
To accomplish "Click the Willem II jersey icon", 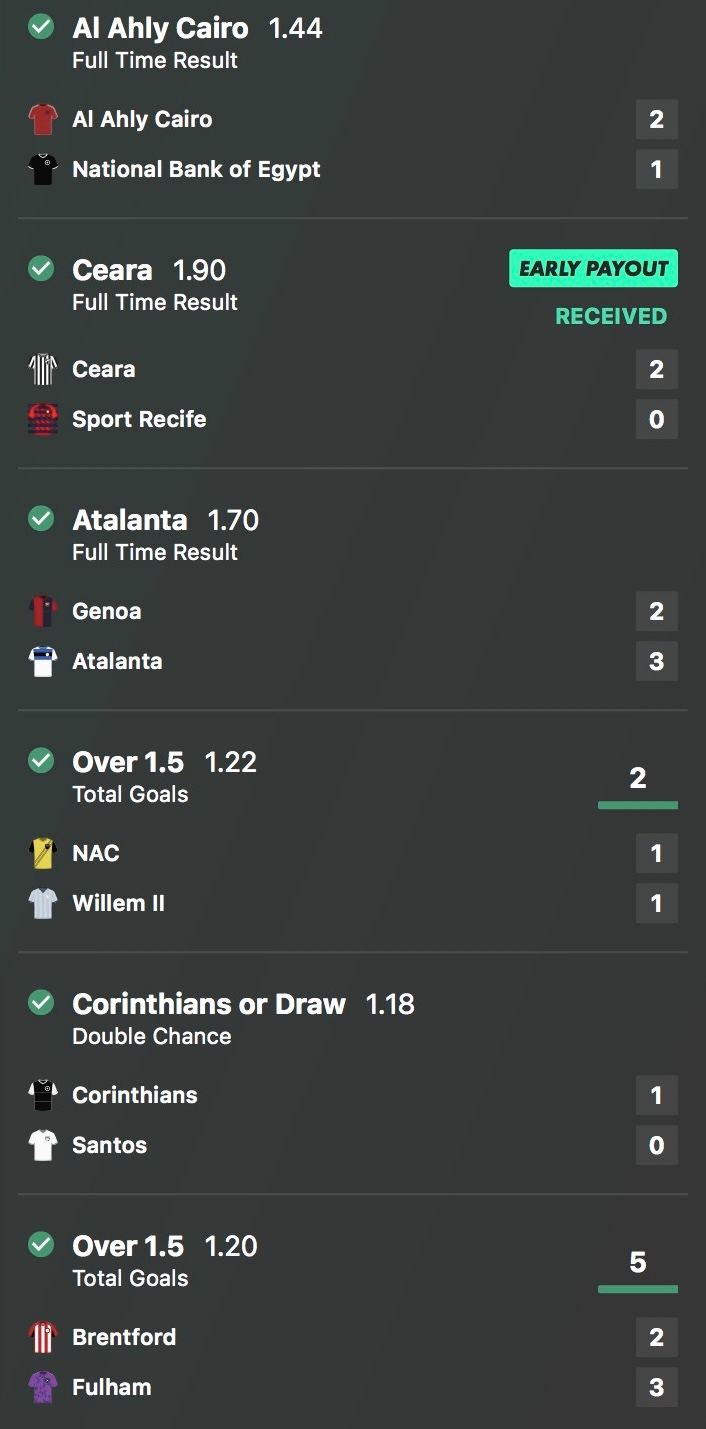I will coord(43,903).
